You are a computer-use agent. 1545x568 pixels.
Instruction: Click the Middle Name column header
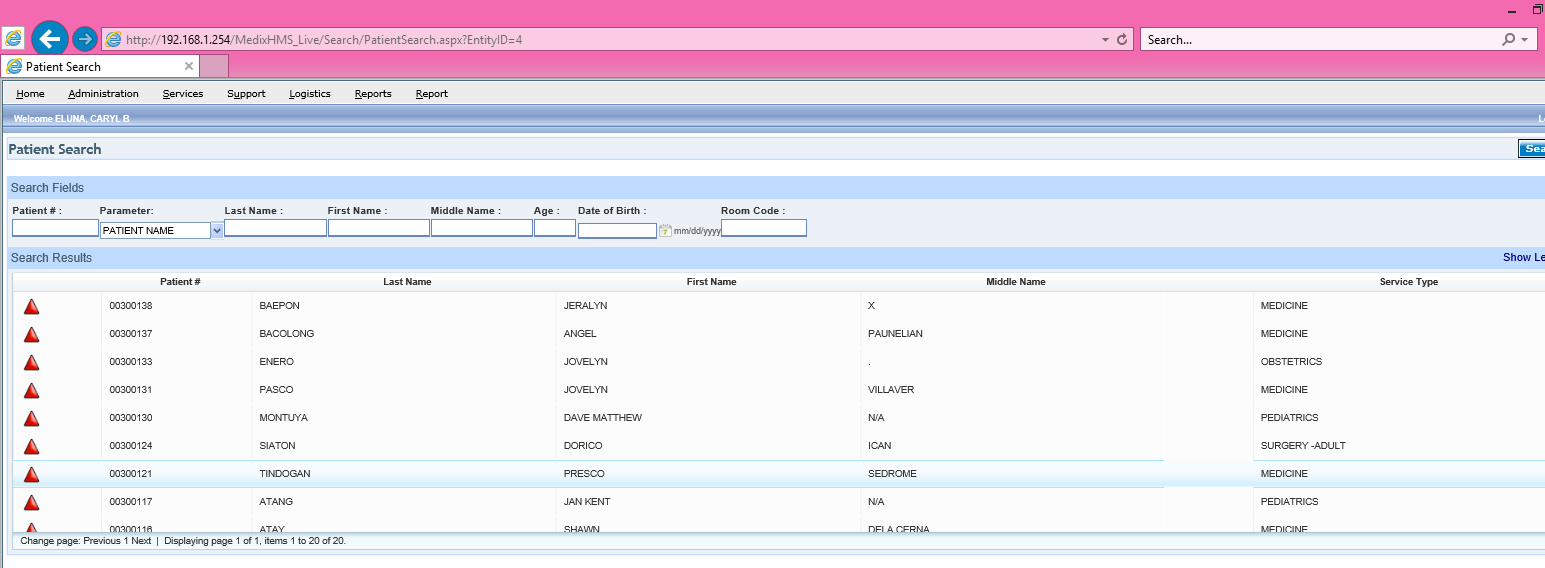coord(1016,282)
